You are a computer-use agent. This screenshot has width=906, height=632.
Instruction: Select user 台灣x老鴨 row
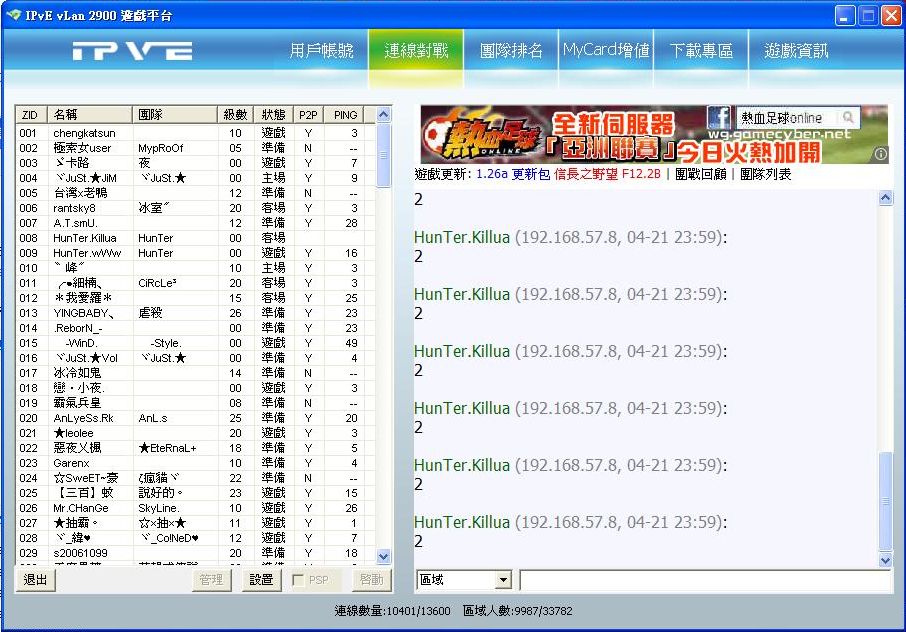(x=195, y=193)
